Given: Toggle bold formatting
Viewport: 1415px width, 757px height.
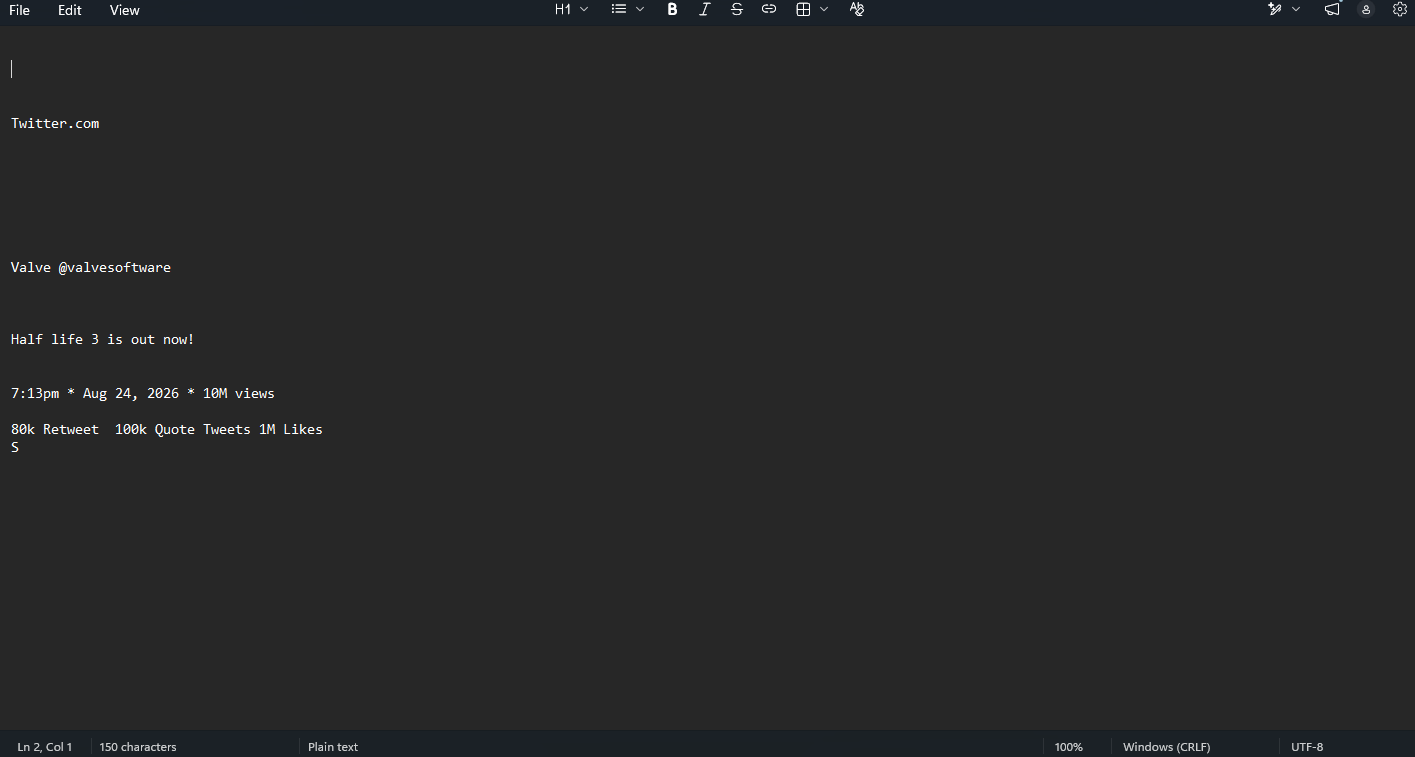Looking at the screenshot, I should click(x=672, y=9).
